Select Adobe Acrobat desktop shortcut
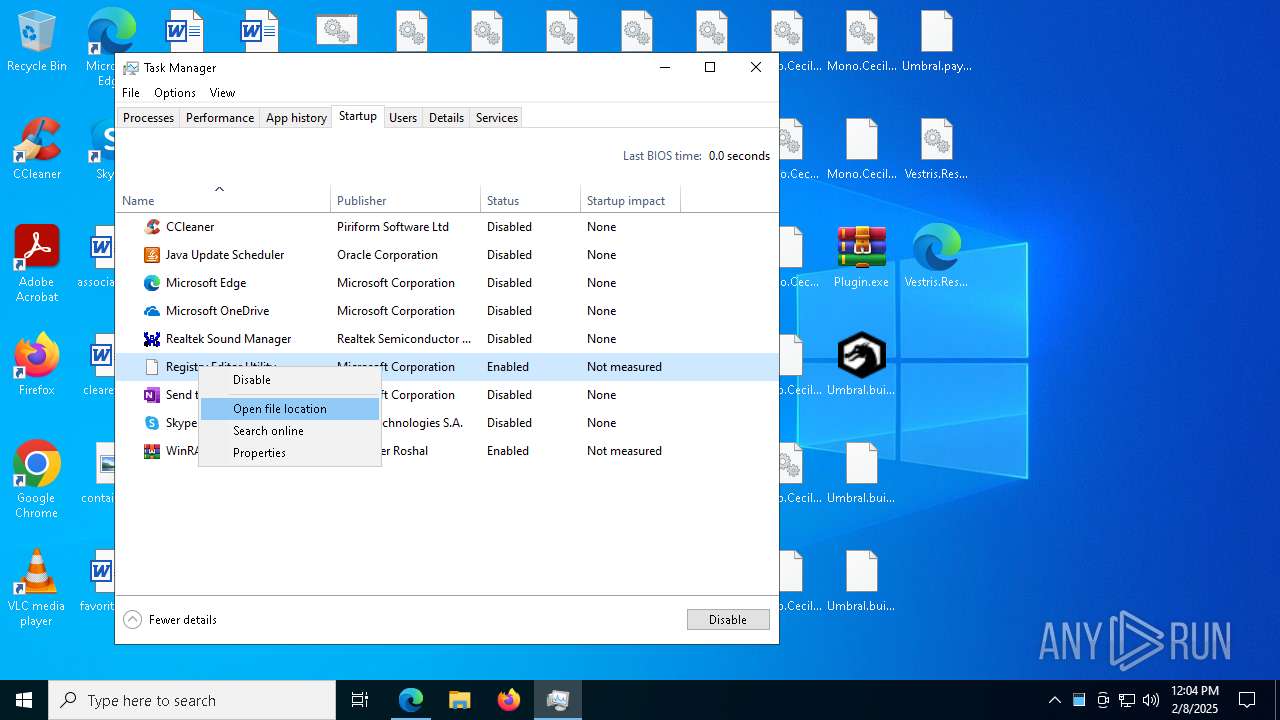This screenshot has height=720, width=1280. click(37, 264)
